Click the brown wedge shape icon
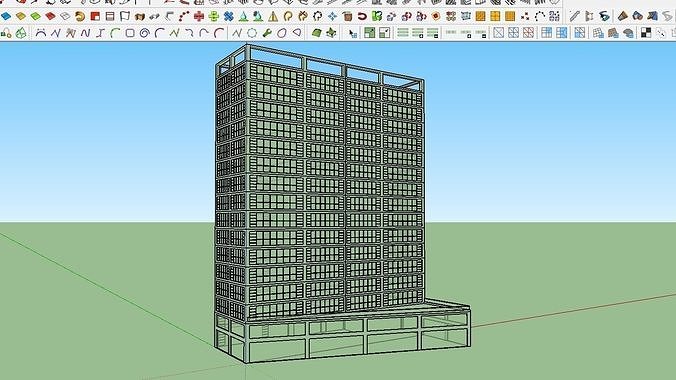Screen dimensions: 676x380 point(623,16)
